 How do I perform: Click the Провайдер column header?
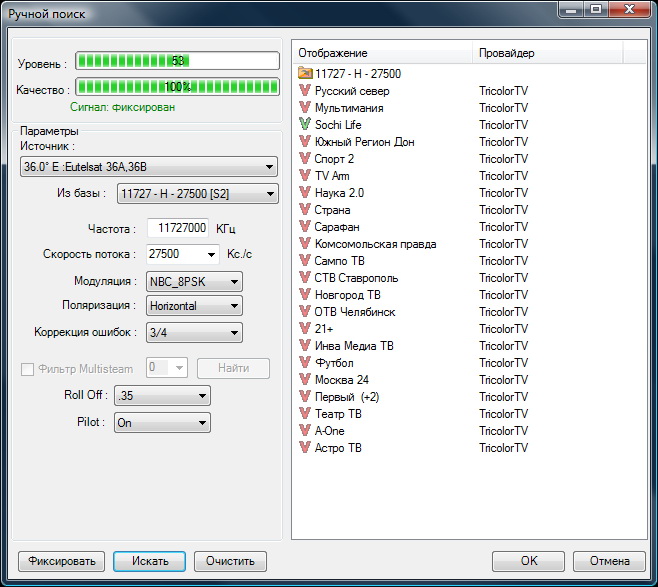coord(547,52)
